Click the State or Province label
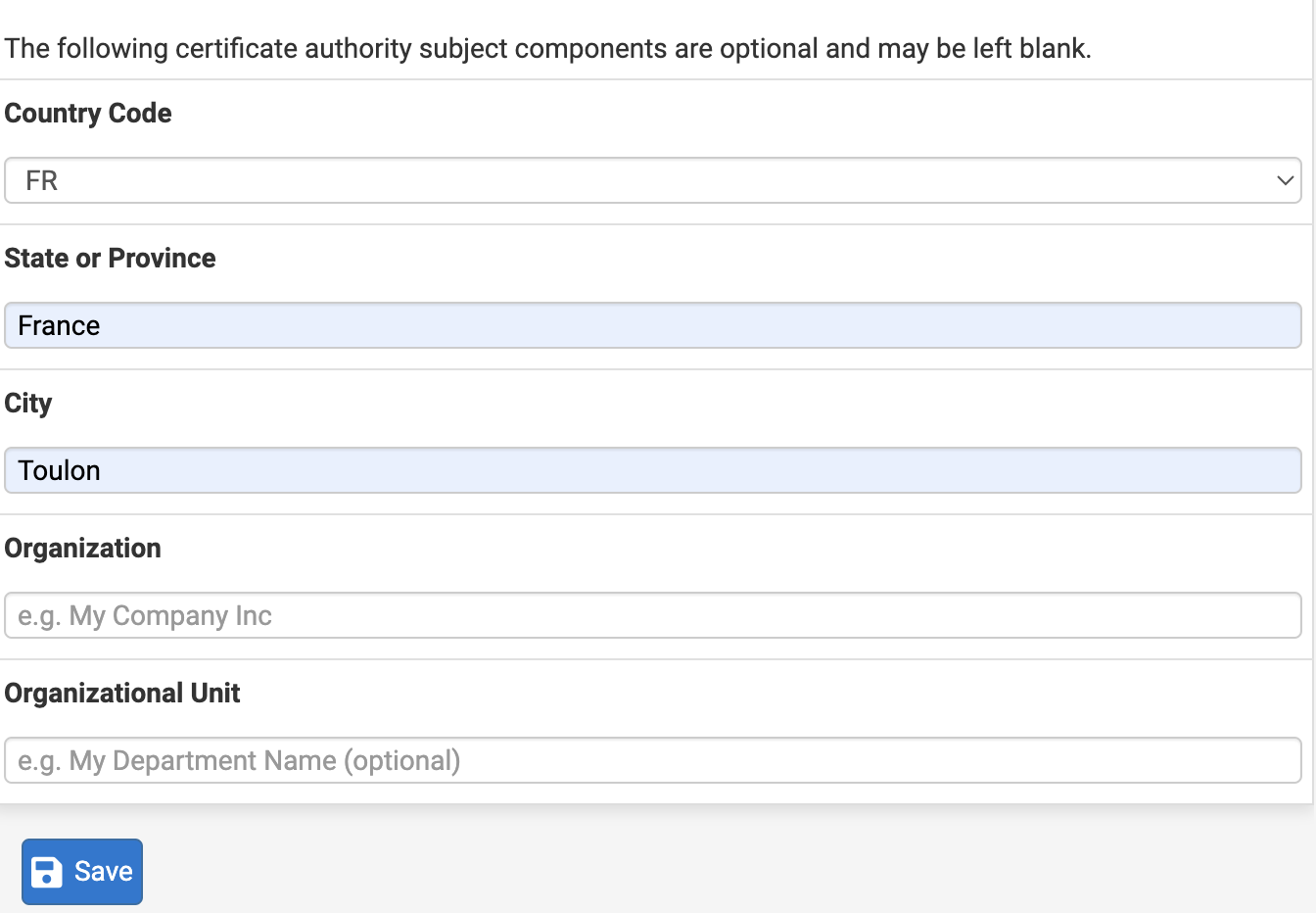 (110, 259)
